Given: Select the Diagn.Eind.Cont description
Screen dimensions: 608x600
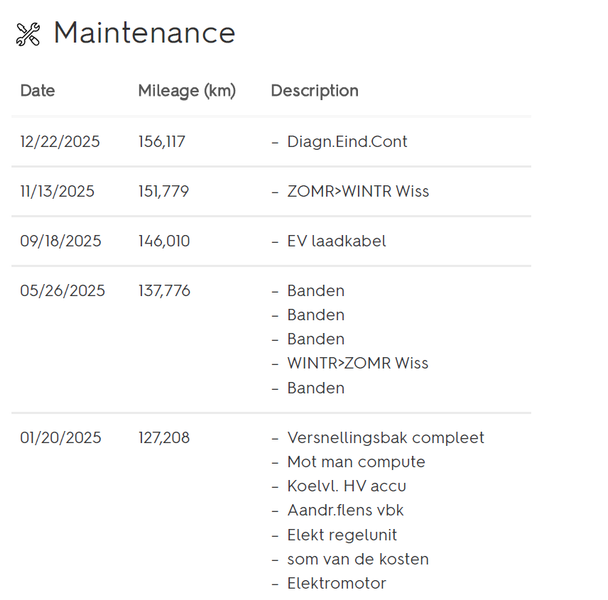Looking at the screenshot, I should [347, 142].
